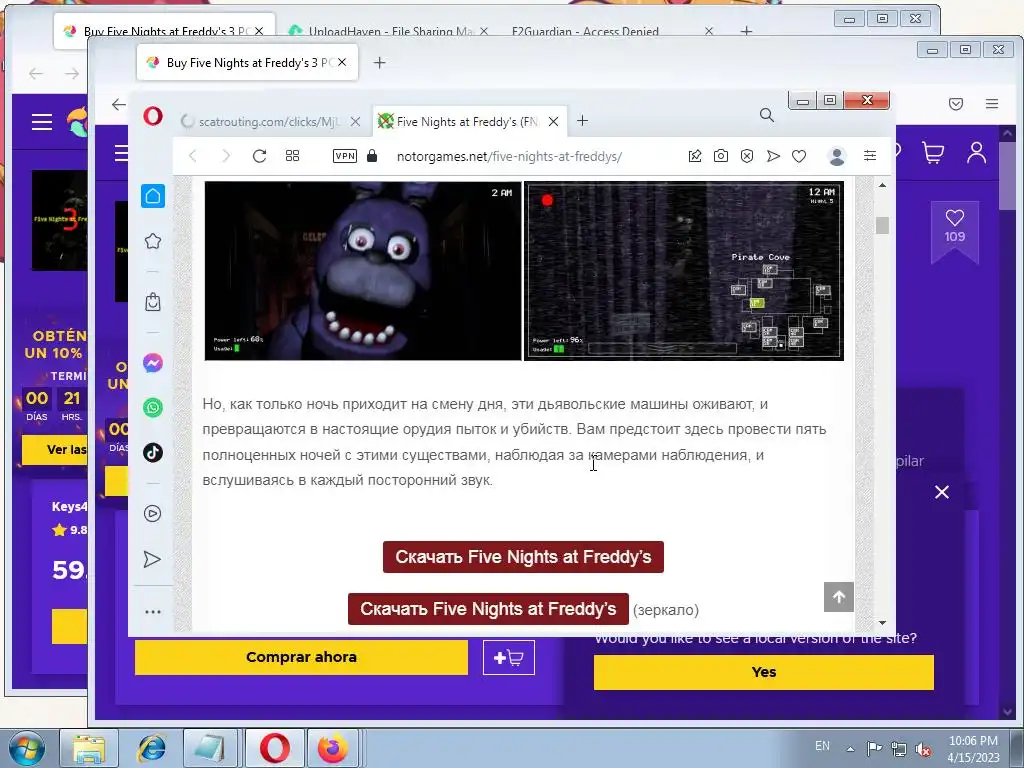The height and width of the screenshot is (768, 1024).
Task: Open Messenger in Opera sidebar
Action: pos(153,363)
